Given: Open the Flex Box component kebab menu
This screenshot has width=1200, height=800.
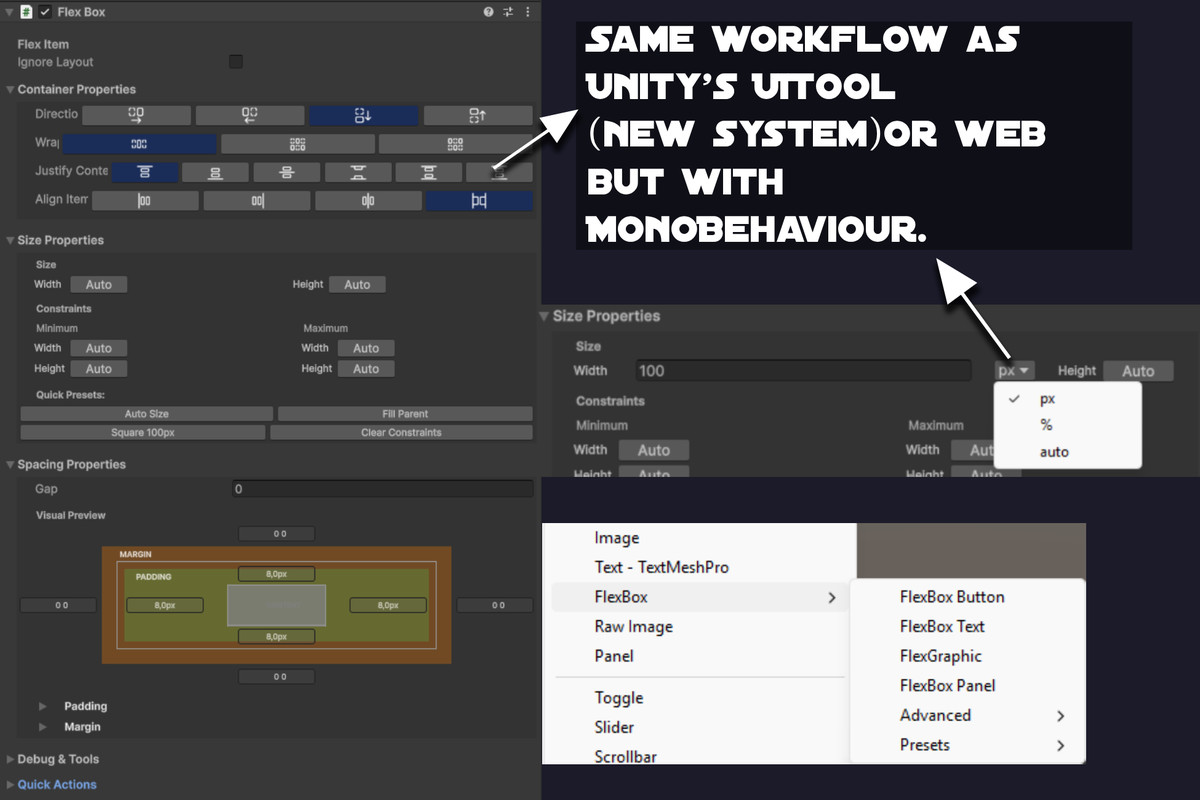Looking at the screenshot, I should coord(527,12).
